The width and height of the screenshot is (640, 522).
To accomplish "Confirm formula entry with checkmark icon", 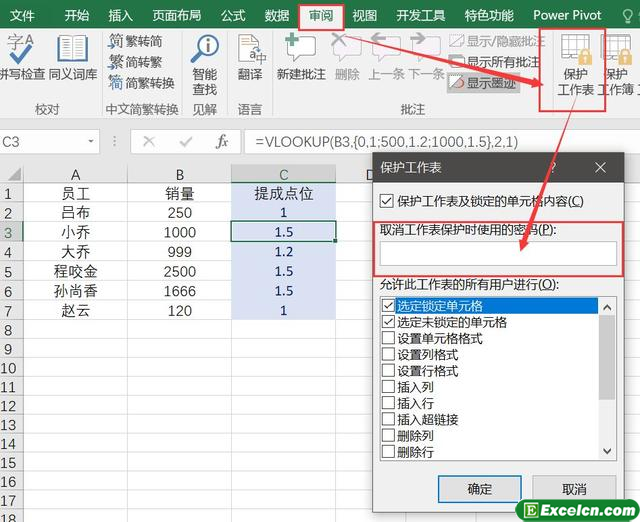I will pos(186,142).
